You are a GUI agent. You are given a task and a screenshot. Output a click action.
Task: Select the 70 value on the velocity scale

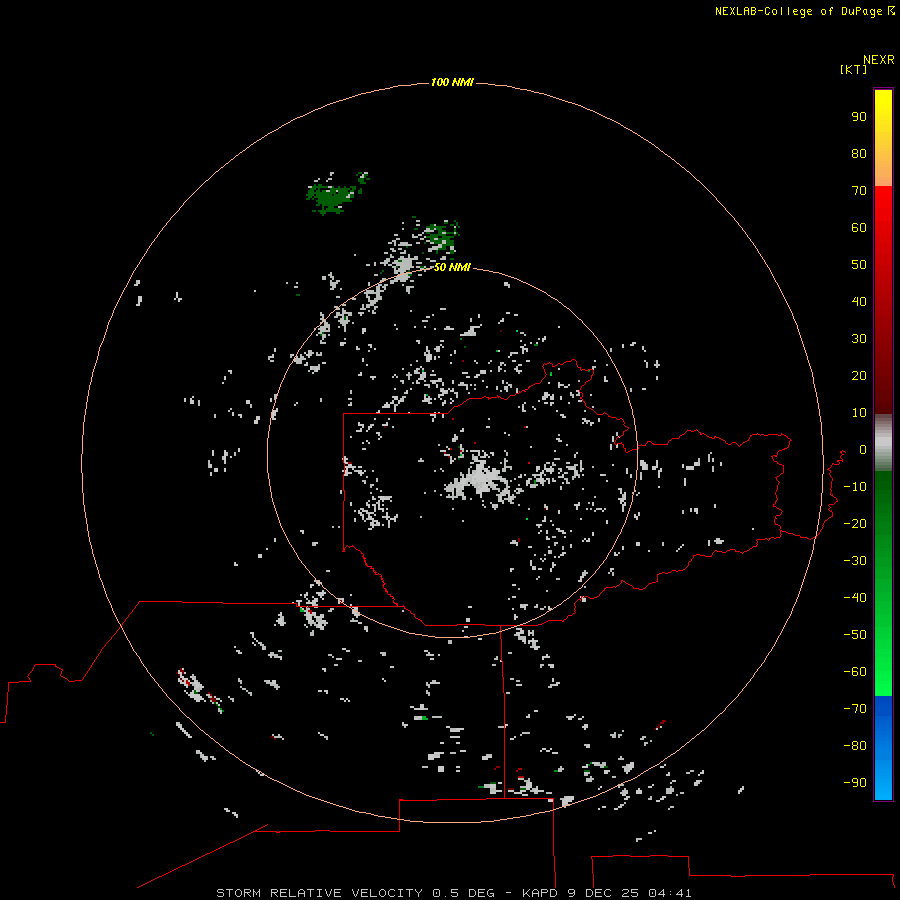[859, 191]
